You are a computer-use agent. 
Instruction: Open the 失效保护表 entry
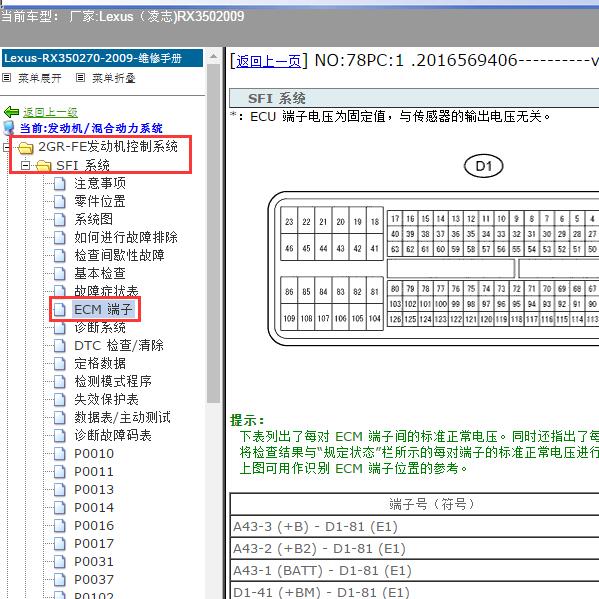[x=106, y=399]
